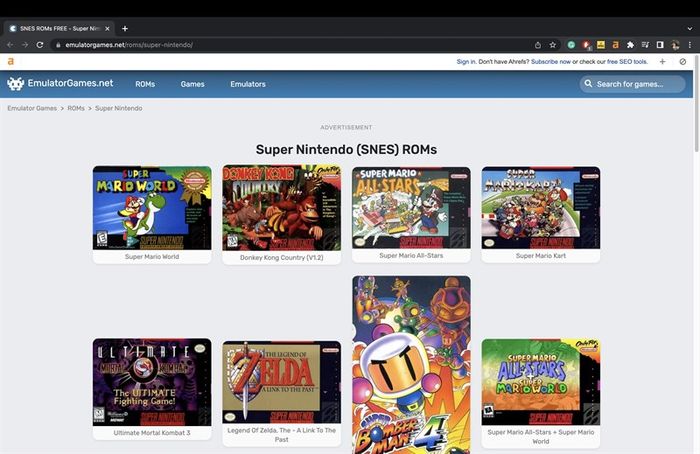This screenshot has height=454, width=700.
Task: Click the orange Ahrefs logo on toolbar
Action: (11, 62)
